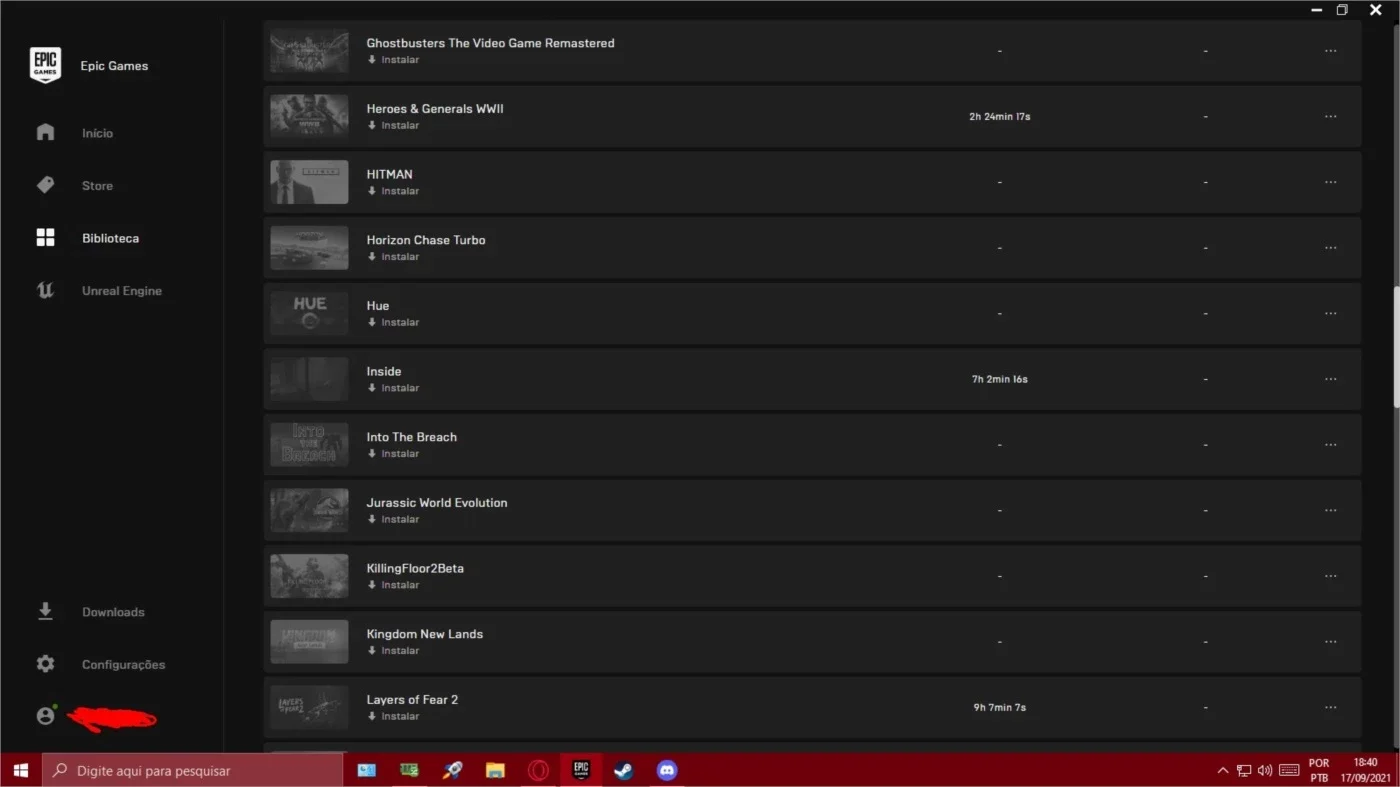1400x787 pixels.
Task: Open options menu for KillingFloor2Beta
Action: coord(1330,576)
